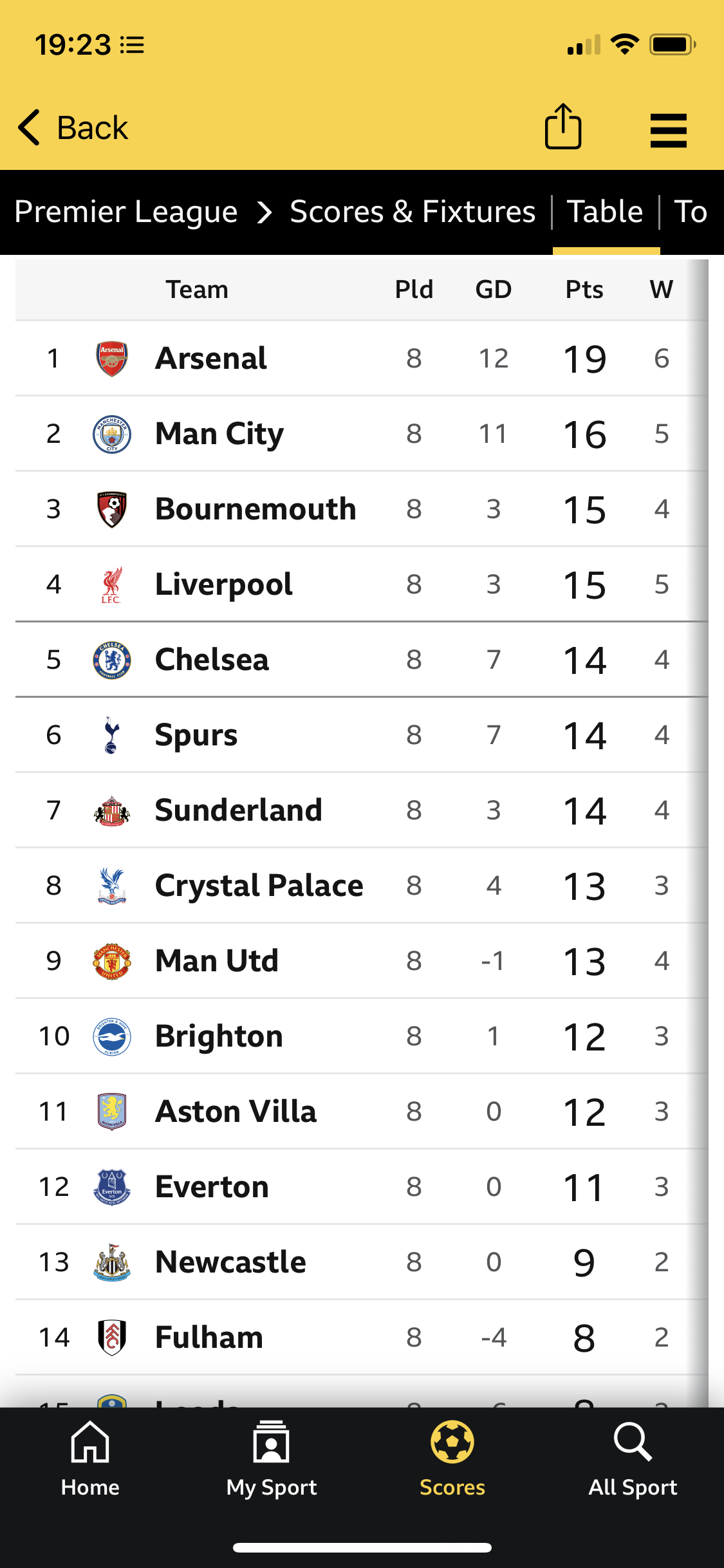Image resolution: width=724 pixels, height=1568 pixels.
Task: Select the Crystal Palace team name
Action: coord(259,886)
